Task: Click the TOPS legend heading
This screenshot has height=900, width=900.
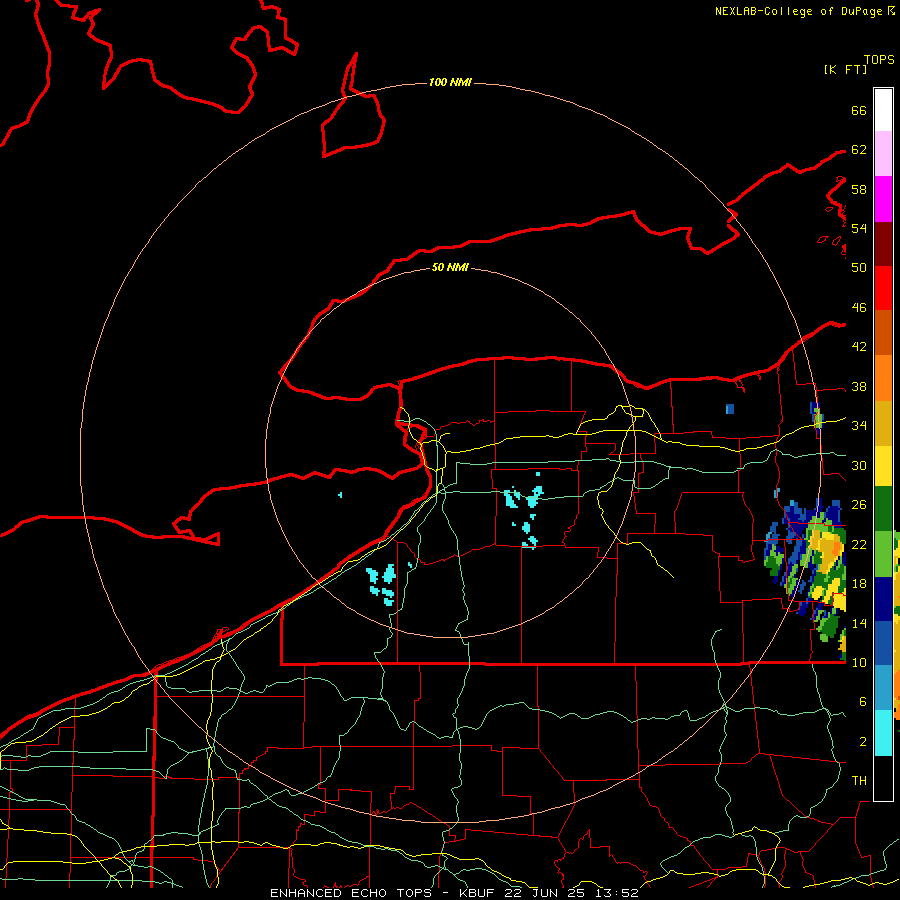Action: tap(879, 60)
